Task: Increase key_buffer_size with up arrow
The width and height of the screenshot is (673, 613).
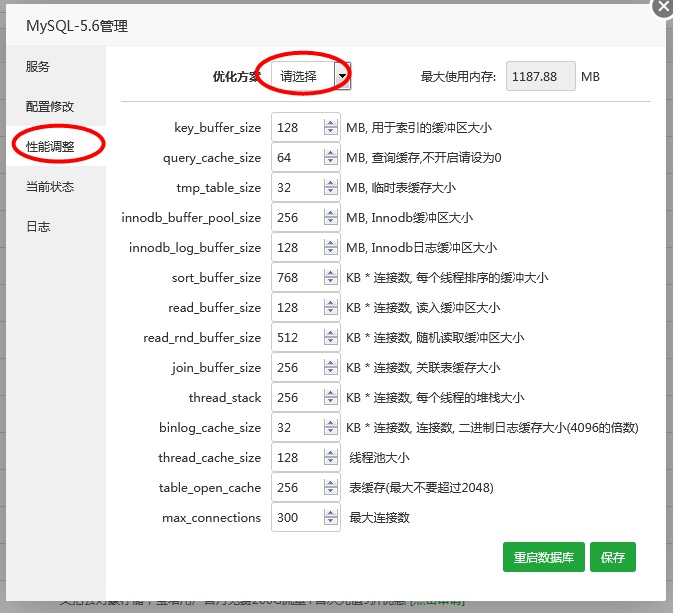Action: (x=330, y=123)
